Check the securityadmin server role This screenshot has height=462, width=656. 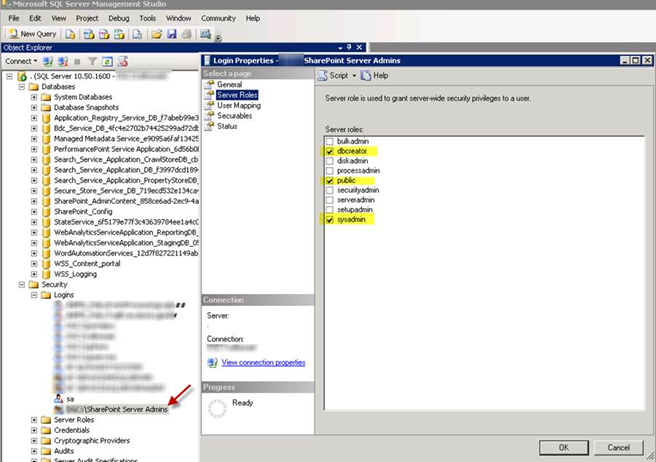(330, 190)
